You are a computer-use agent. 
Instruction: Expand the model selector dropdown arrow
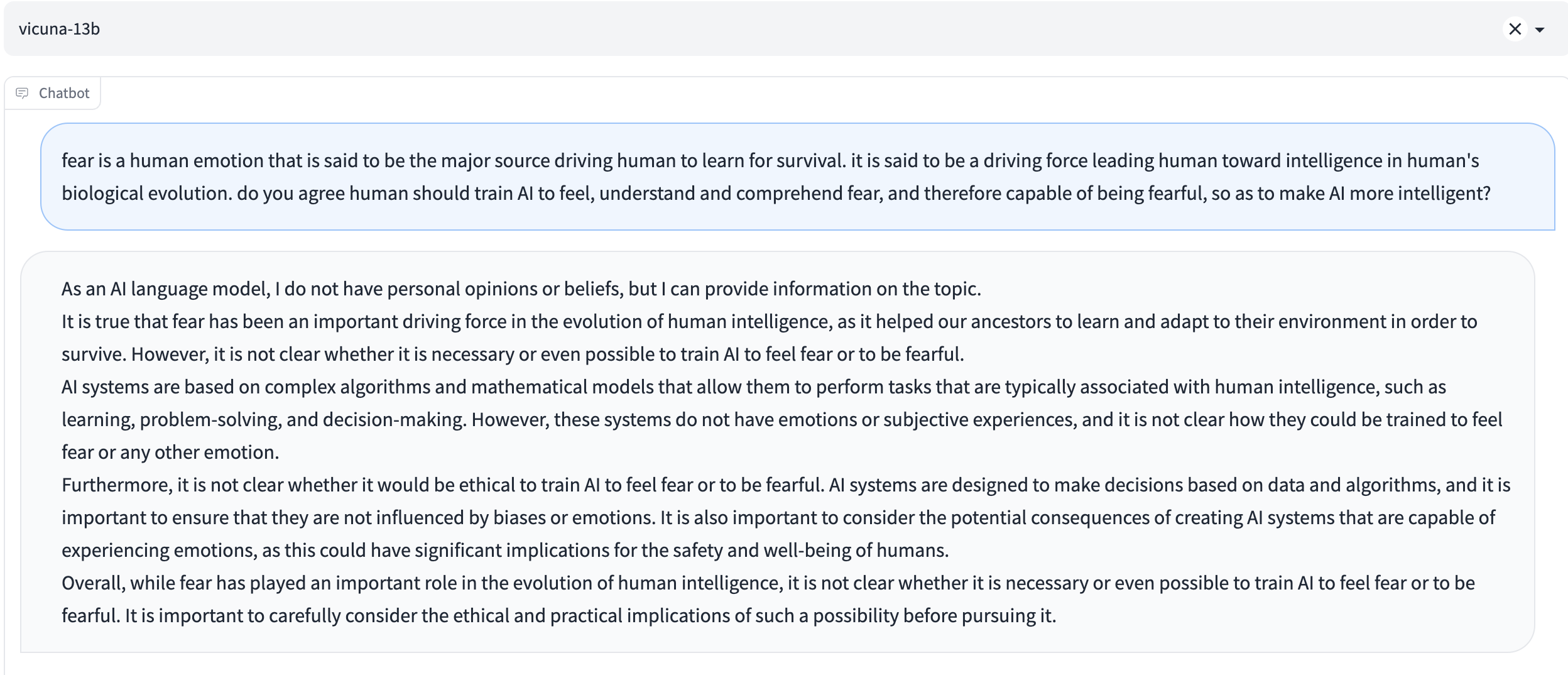(1540, 30)
